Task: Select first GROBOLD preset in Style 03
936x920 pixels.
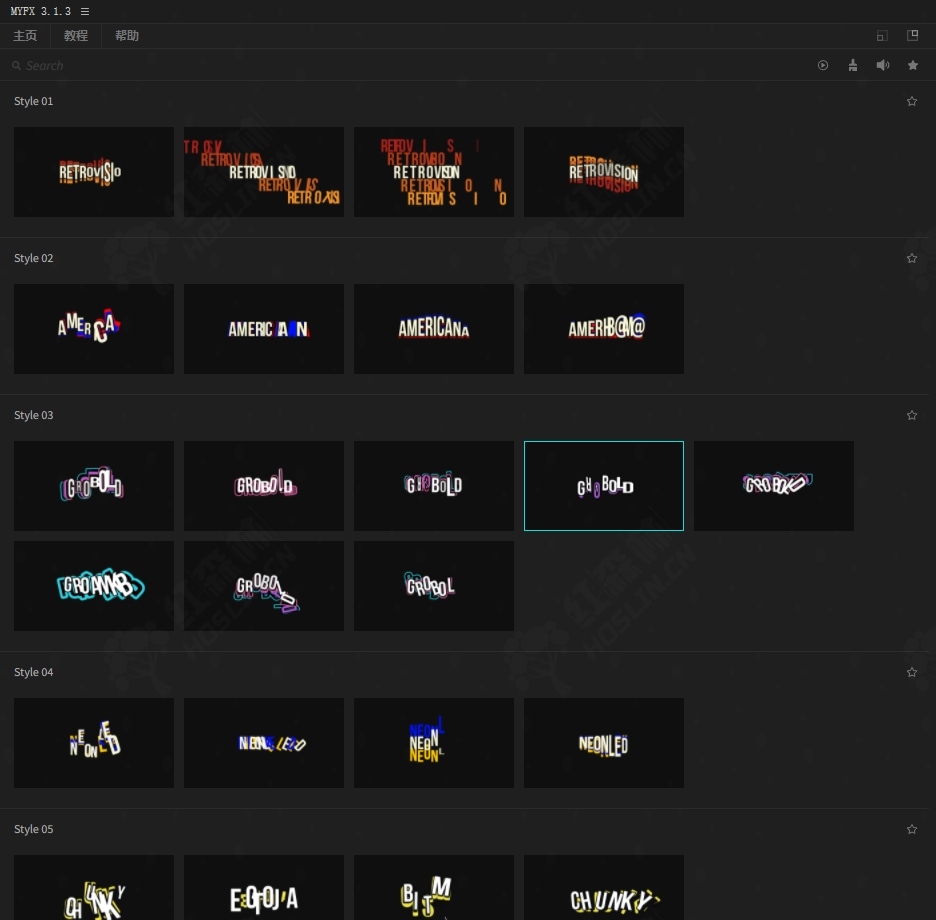Action: 94,486
